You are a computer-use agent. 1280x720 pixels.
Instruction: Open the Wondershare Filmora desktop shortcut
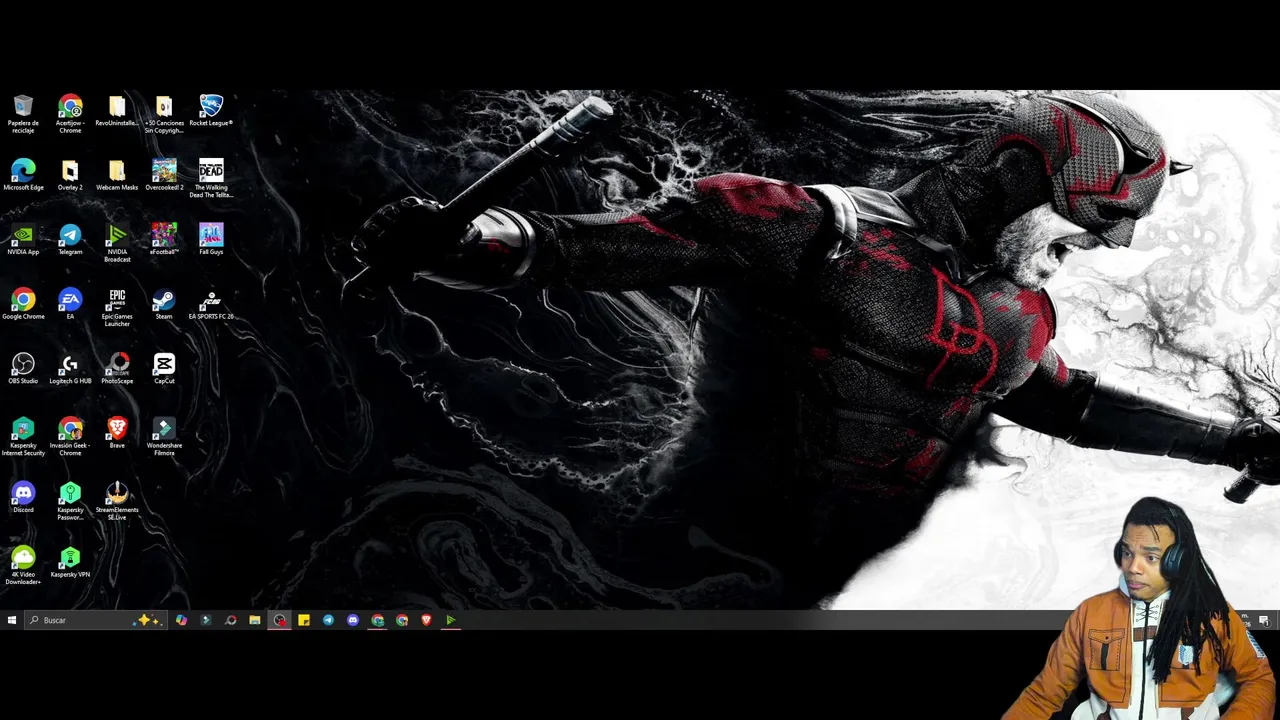pyautogui.click(x=164, y=437)
